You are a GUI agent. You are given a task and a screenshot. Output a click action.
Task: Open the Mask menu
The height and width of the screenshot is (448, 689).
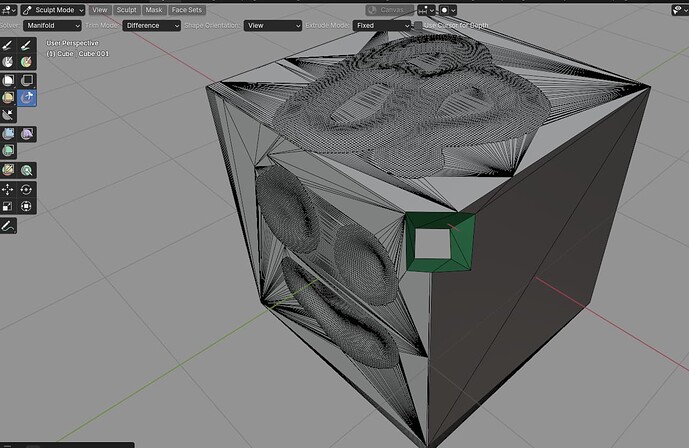click(154, 10)
